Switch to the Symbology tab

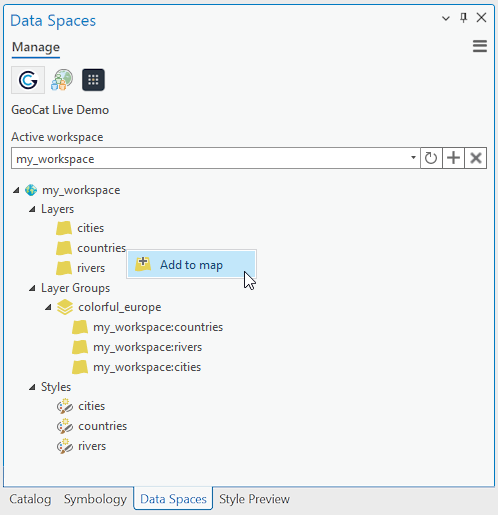pyautogui.click(x=95, y=499)
